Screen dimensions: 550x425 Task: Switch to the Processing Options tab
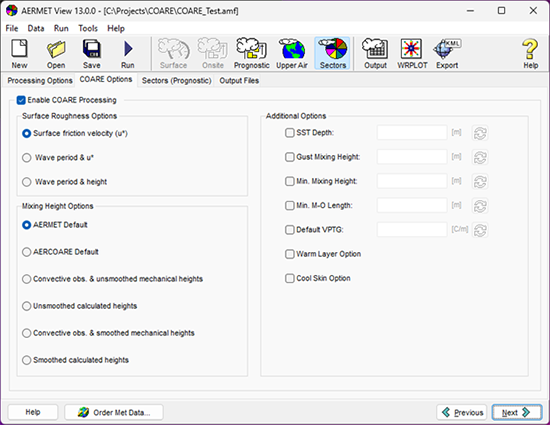(x=40, y=81)
